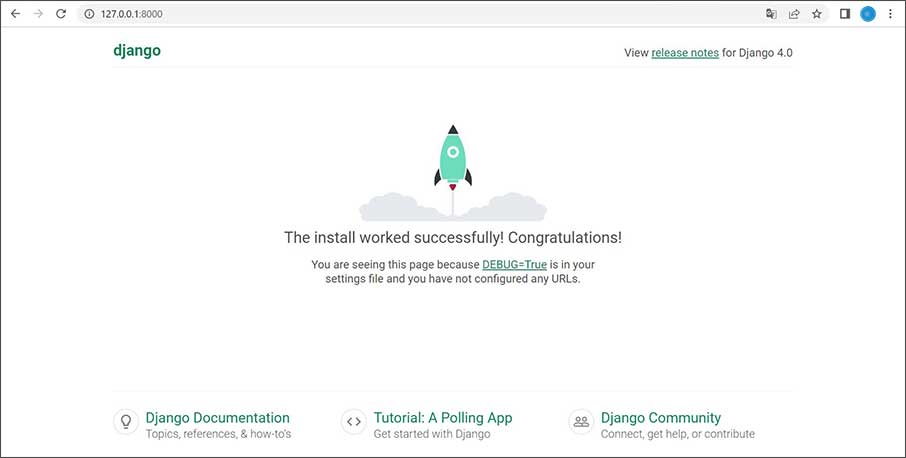906x458 pixels.
Task: Bookmark this page with the star icon
Action: click(x=816, y=14)
